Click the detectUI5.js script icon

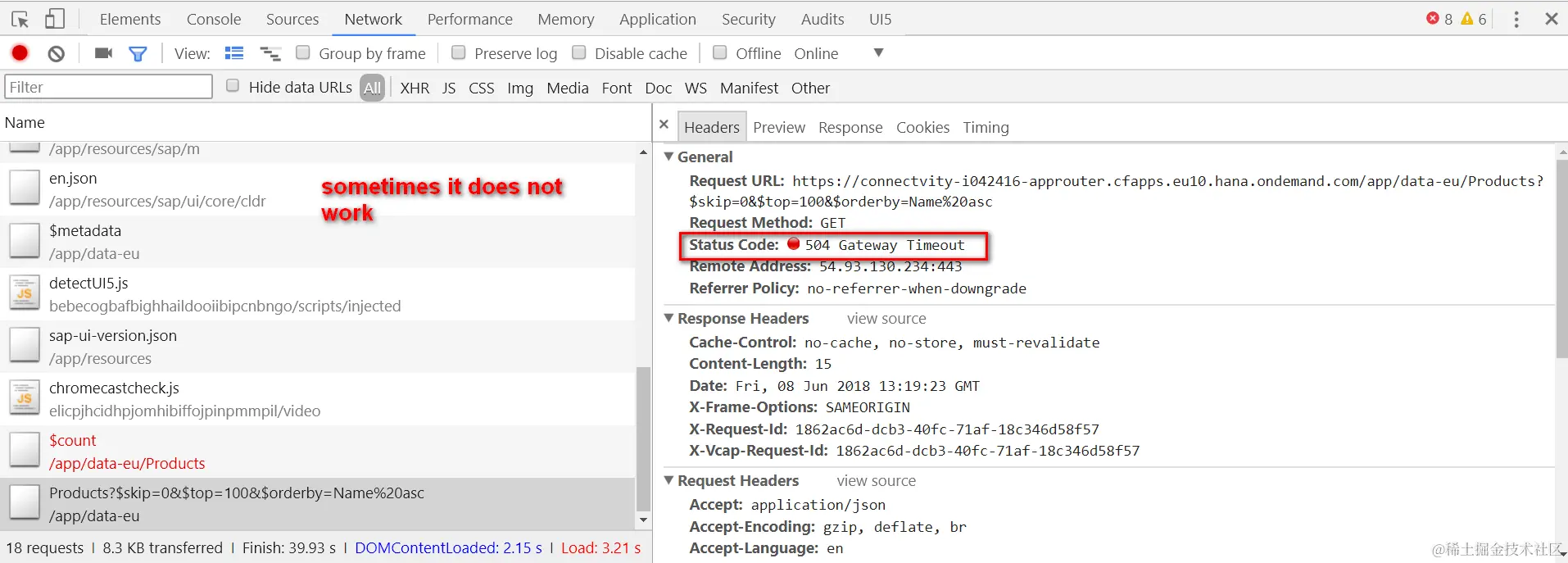pyautogui.click(x=25, y=293)
